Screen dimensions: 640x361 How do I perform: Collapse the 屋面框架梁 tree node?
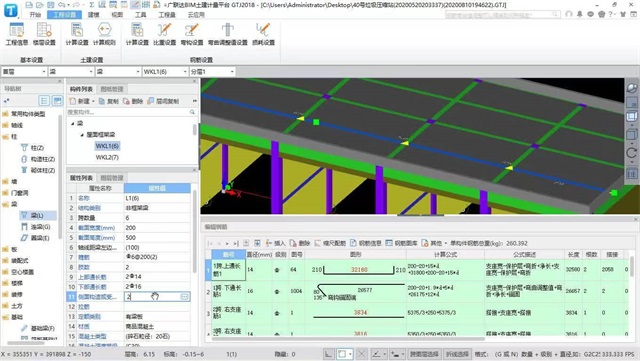coord(82,134)
